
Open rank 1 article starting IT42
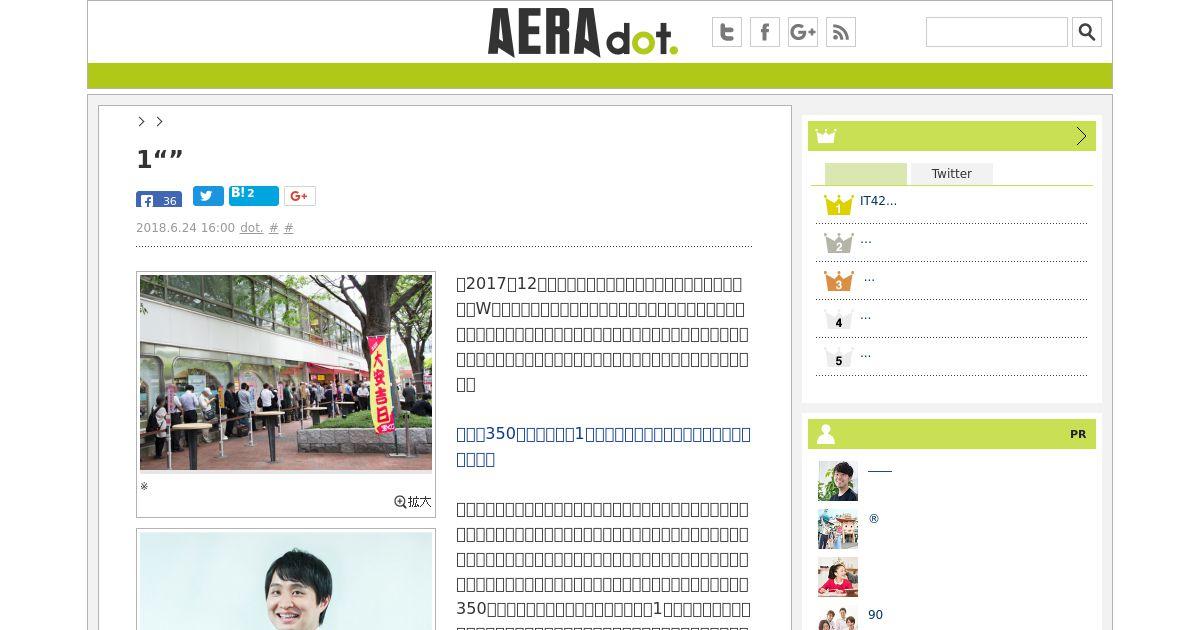pos(878,201)
